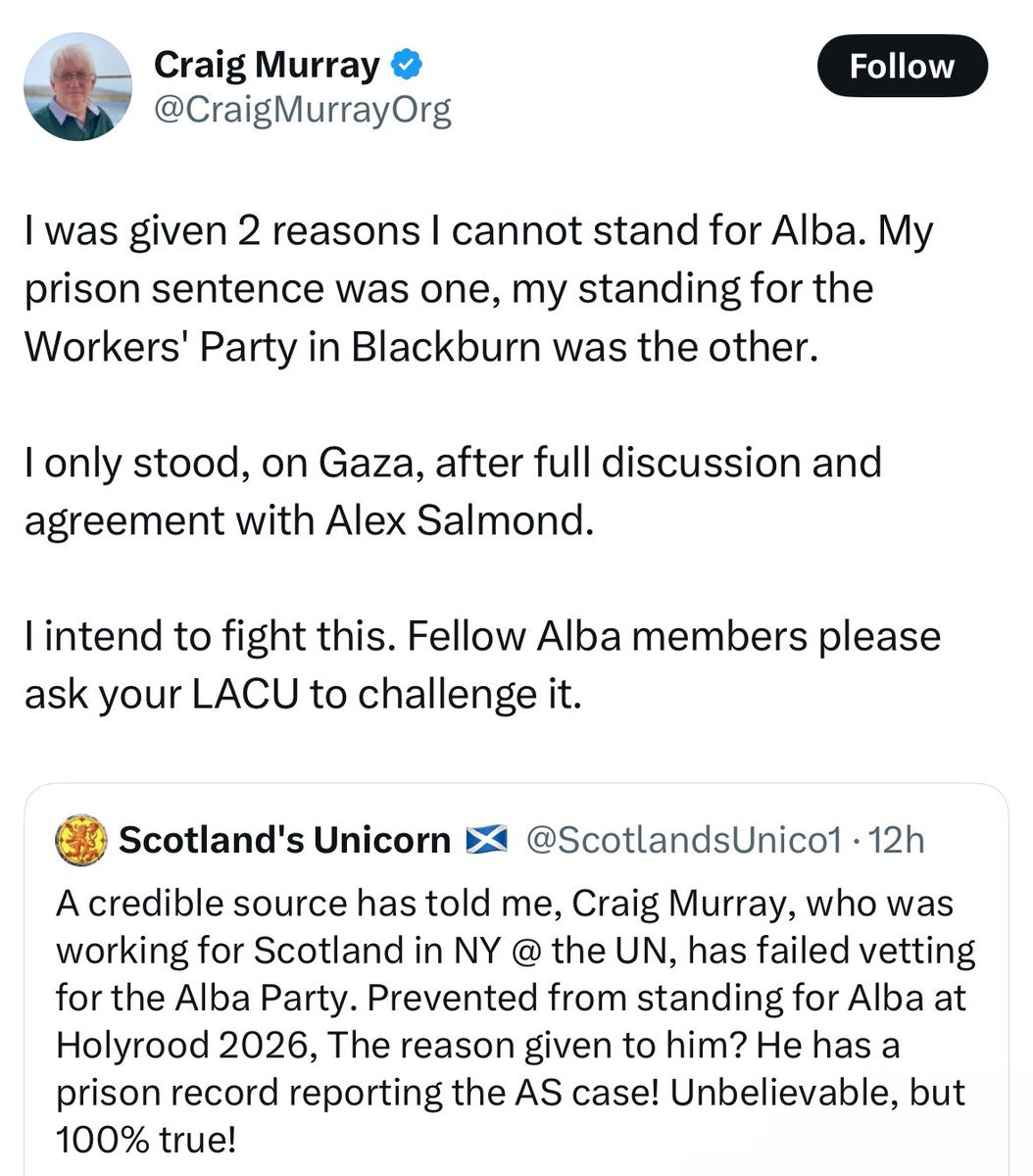Click the 'working for Scotland in NY' line
1033x1176 pixels.
(516, 950)
